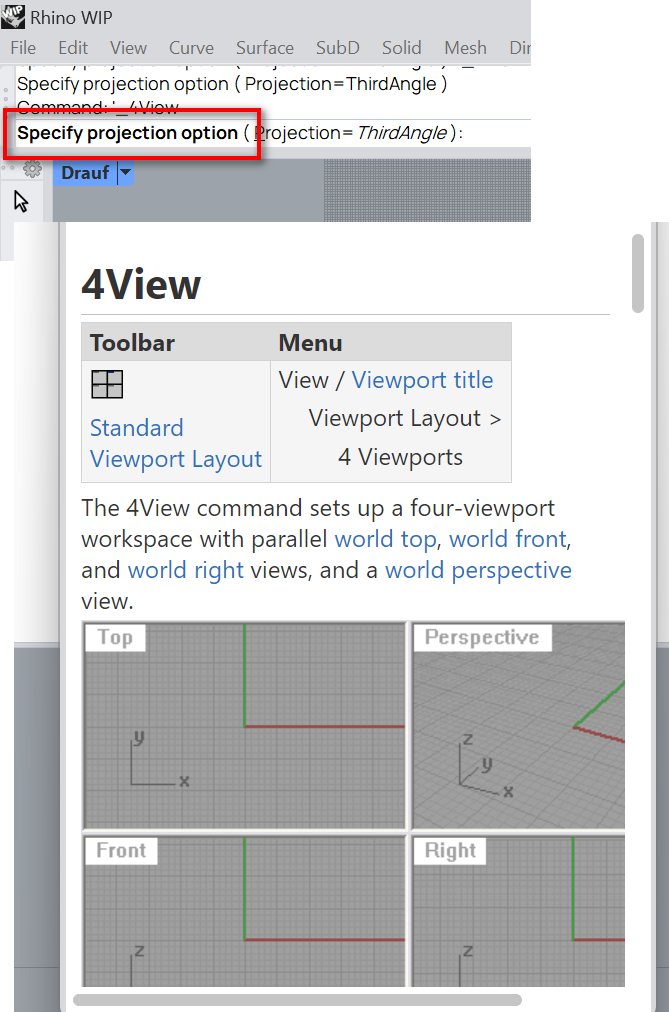The image size is (669, 1012).
Task: Click the Rhino WIP application icon
Action: [13, 16]
